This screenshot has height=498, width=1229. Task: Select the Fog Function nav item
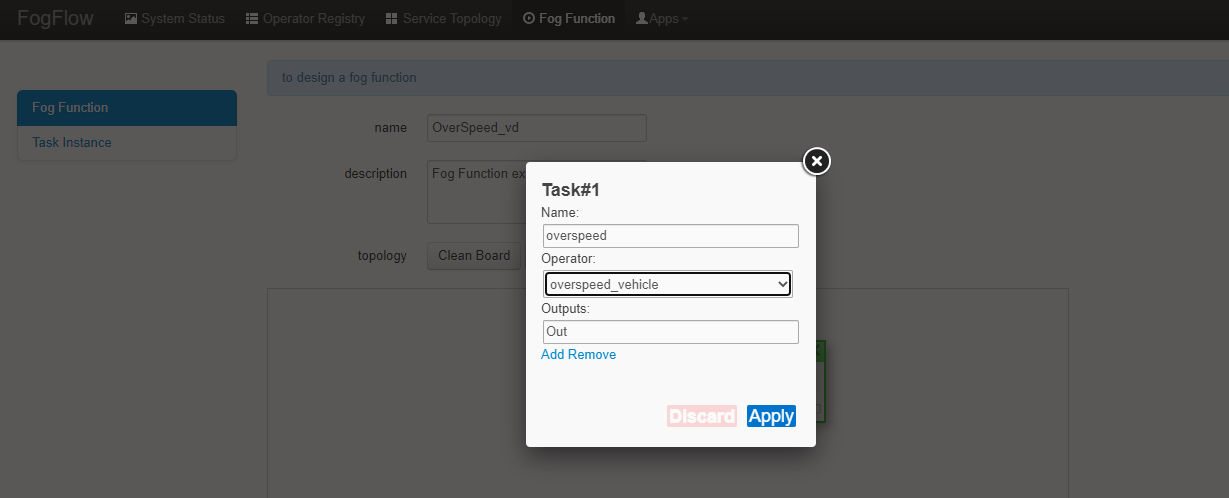[x=569, y=18]
